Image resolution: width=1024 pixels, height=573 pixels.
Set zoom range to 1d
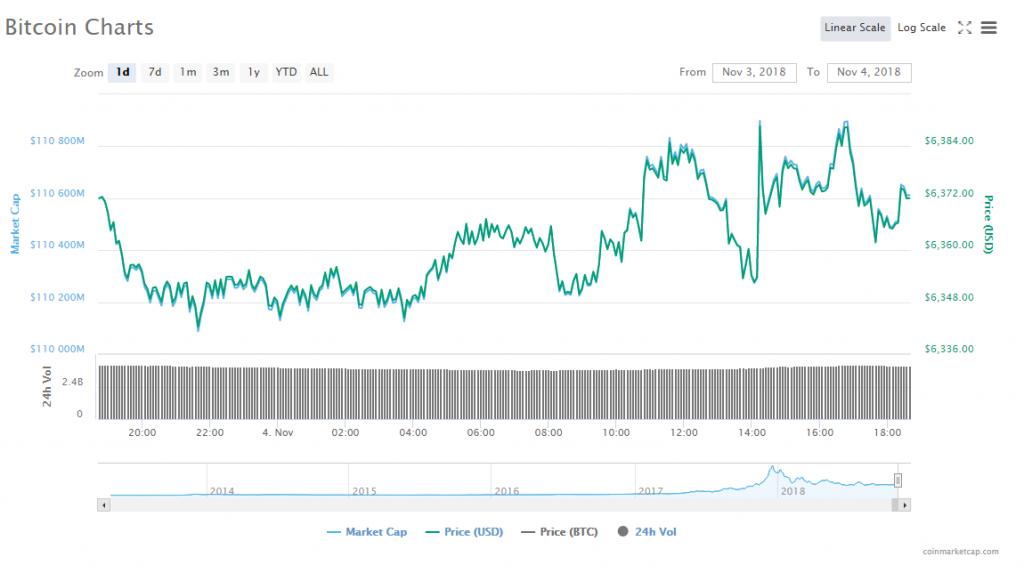pos(122,72)
